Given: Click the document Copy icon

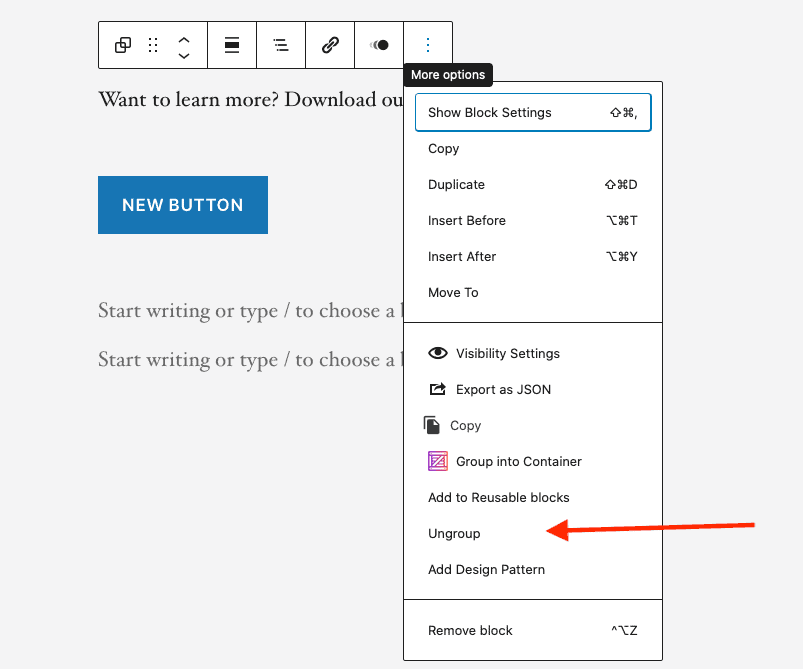Looking at the screenshot, I should point(432,425).
